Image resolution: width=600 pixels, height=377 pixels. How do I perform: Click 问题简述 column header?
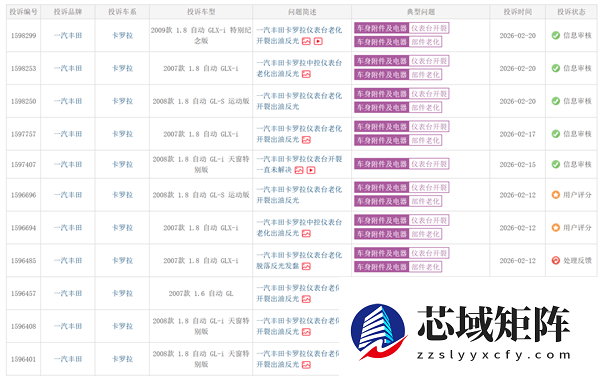click(x=302, y=12)
